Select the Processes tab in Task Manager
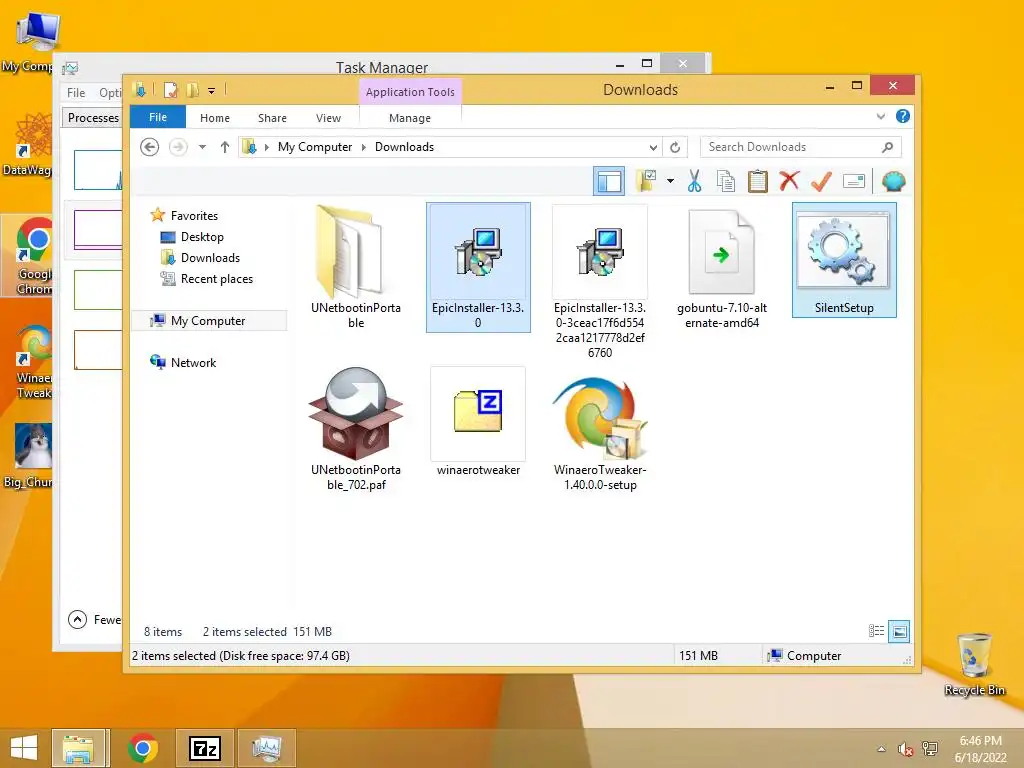The image size is (1024, 768). [x=93, y=118]
